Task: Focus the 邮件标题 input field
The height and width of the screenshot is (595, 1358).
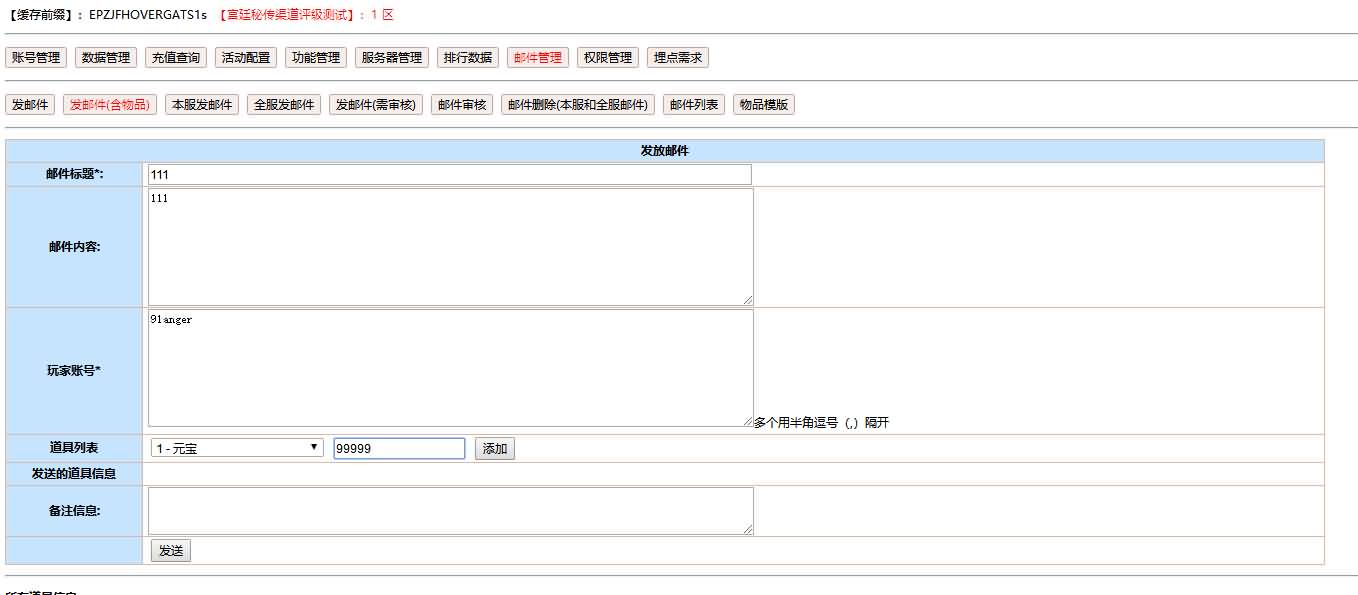Action: (x=449, y=175)
